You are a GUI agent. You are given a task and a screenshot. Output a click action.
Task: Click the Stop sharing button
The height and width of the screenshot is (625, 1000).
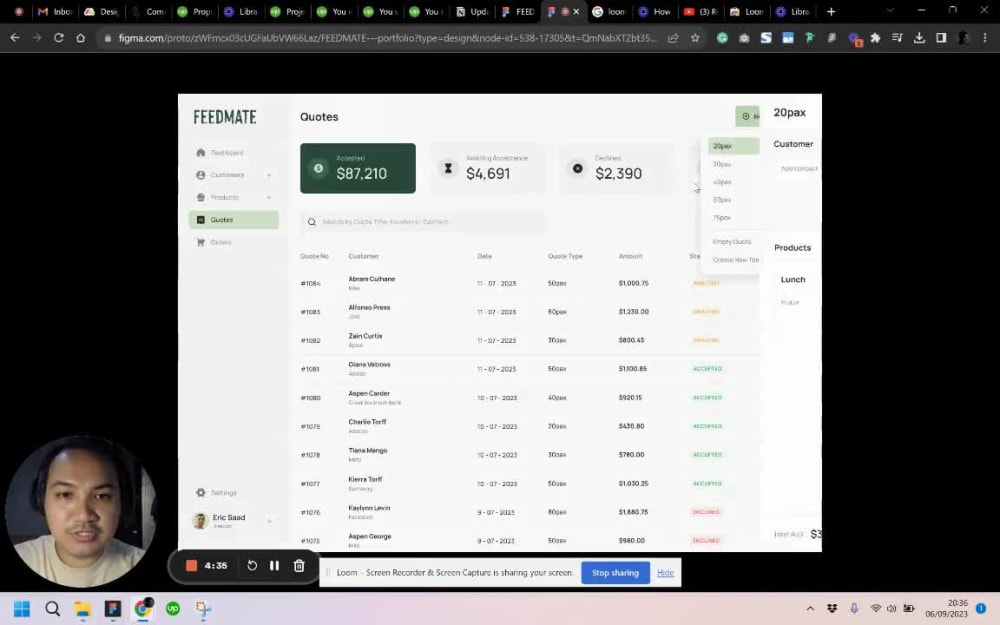(614, 572)
